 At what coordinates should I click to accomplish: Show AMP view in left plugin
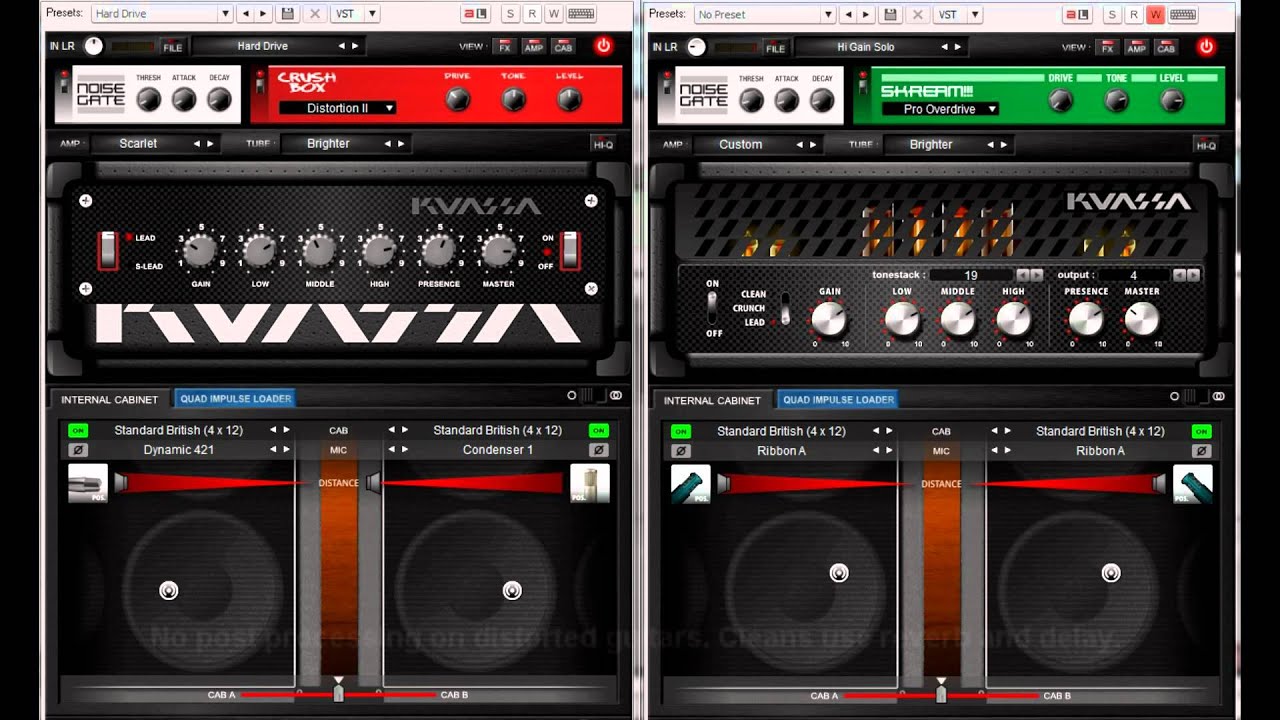(x=534, y=46)
